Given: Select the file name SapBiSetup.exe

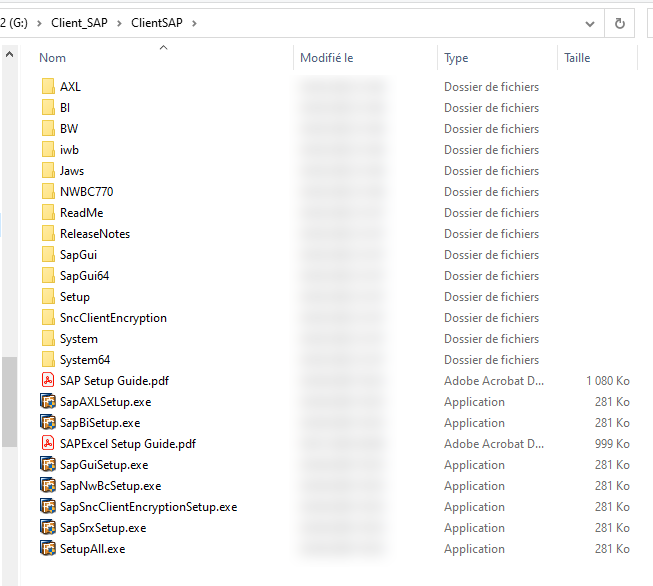Looking at the screenshot, I should [x=100, y=423].
